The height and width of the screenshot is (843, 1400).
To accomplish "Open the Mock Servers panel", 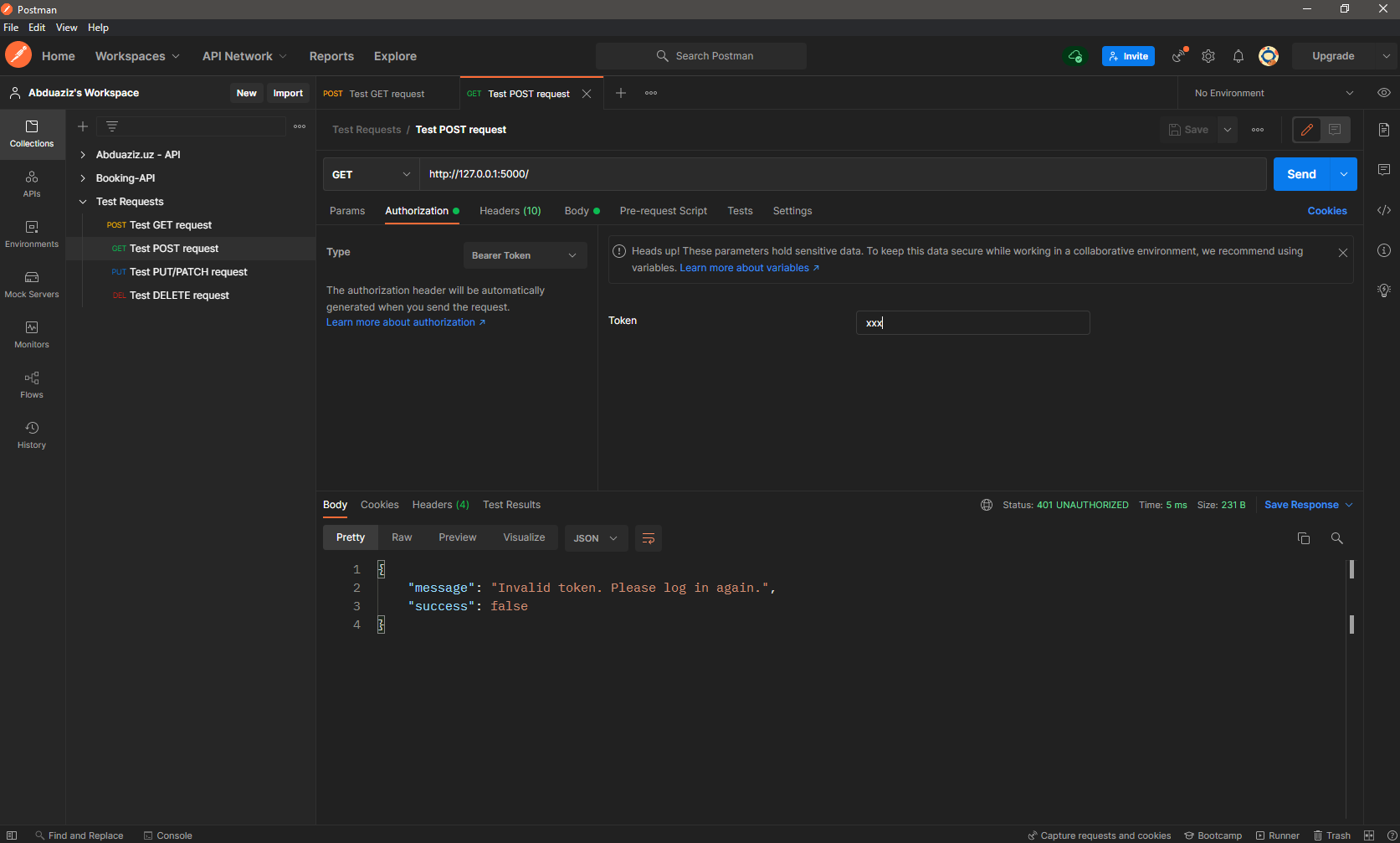I will pos(32,285).
